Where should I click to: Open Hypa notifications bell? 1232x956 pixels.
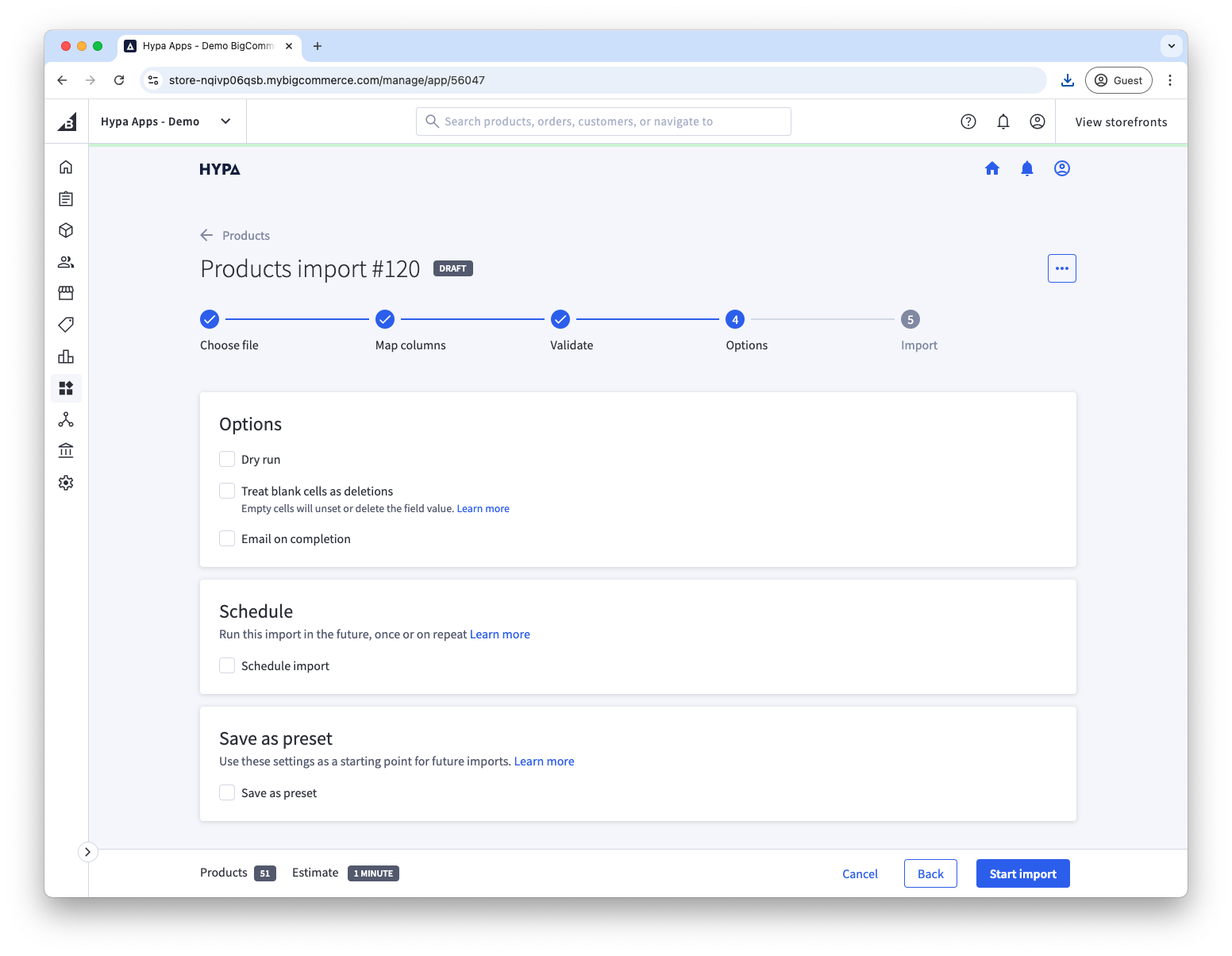(x=1026, y=168)
